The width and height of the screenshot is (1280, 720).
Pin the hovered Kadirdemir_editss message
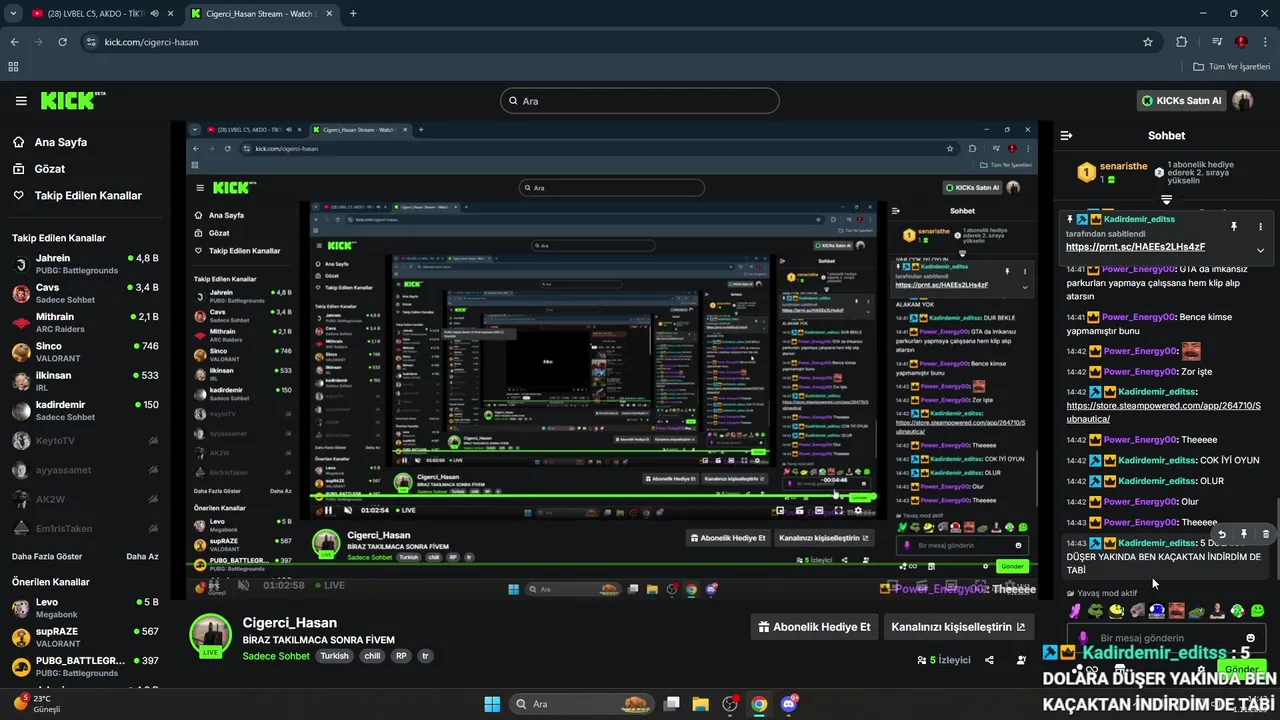tap(1243, 535)
